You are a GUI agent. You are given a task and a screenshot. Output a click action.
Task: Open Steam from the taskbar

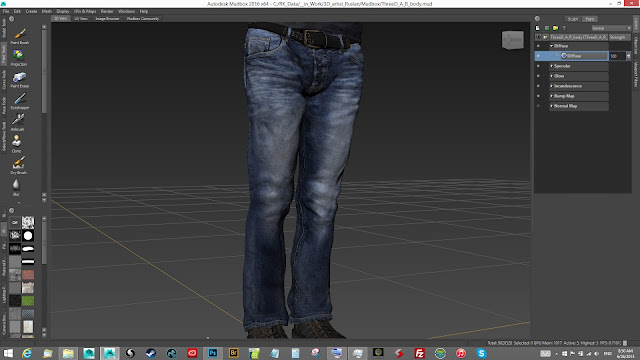pos(151,353)
